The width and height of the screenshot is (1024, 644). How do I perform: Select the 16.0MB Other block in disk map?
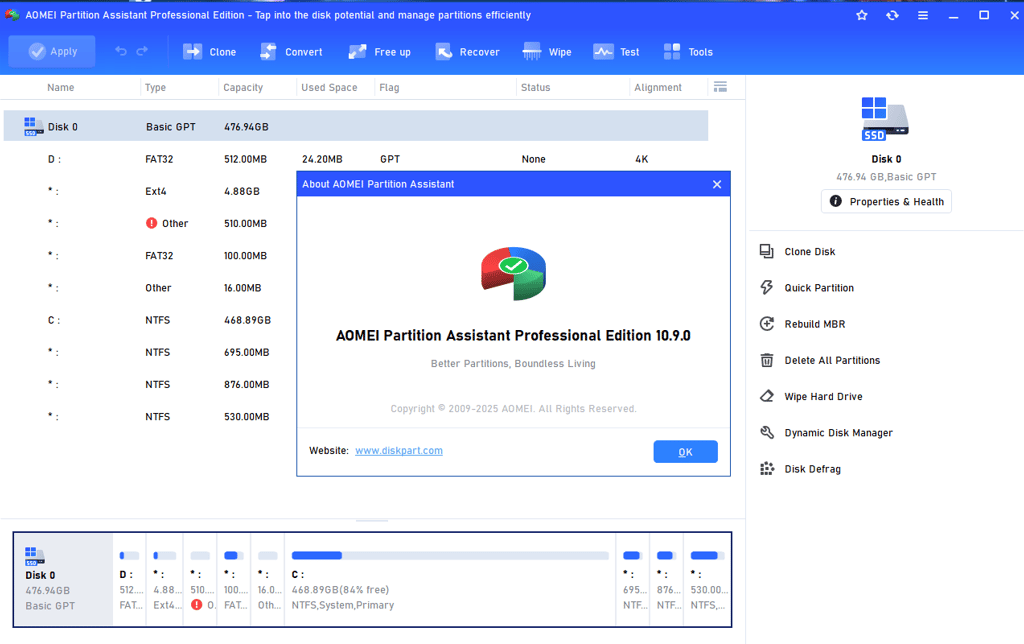tap(268, 579)
